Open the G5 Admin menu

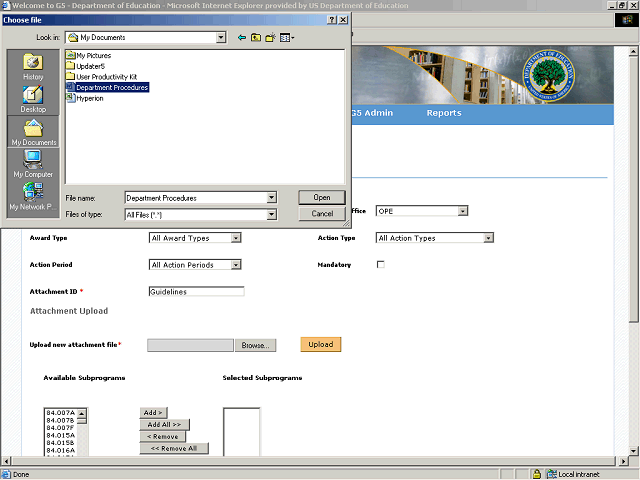click(x=372, y=113)
